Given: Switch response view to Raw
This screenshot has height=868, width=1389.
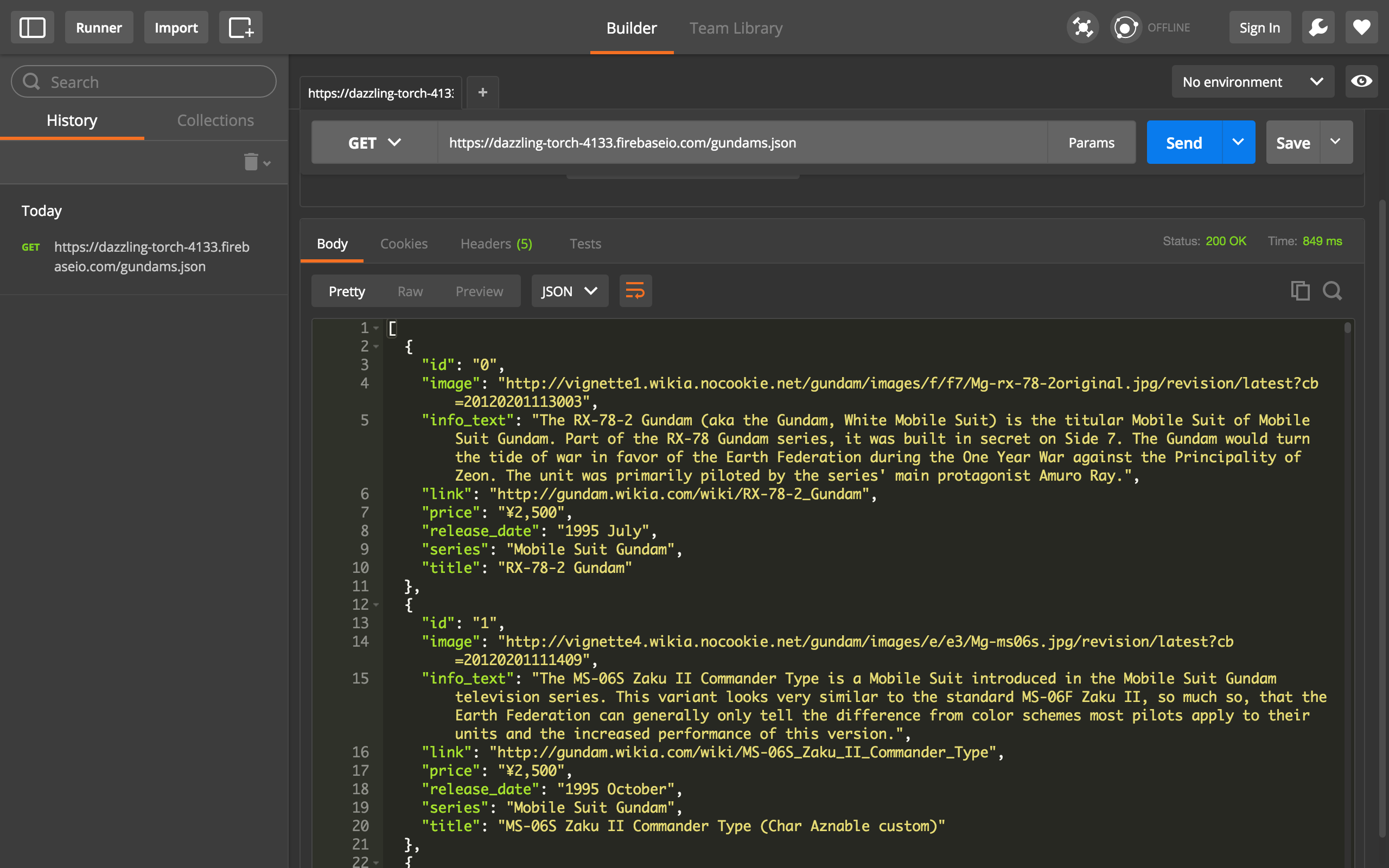Looking at the screenshot, I should click(x=410, y=292).
